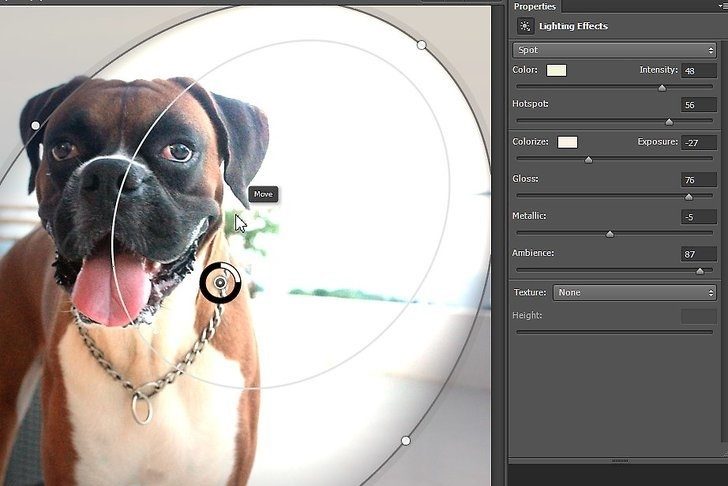Click the Intensity slider handle

coord(662,87)
